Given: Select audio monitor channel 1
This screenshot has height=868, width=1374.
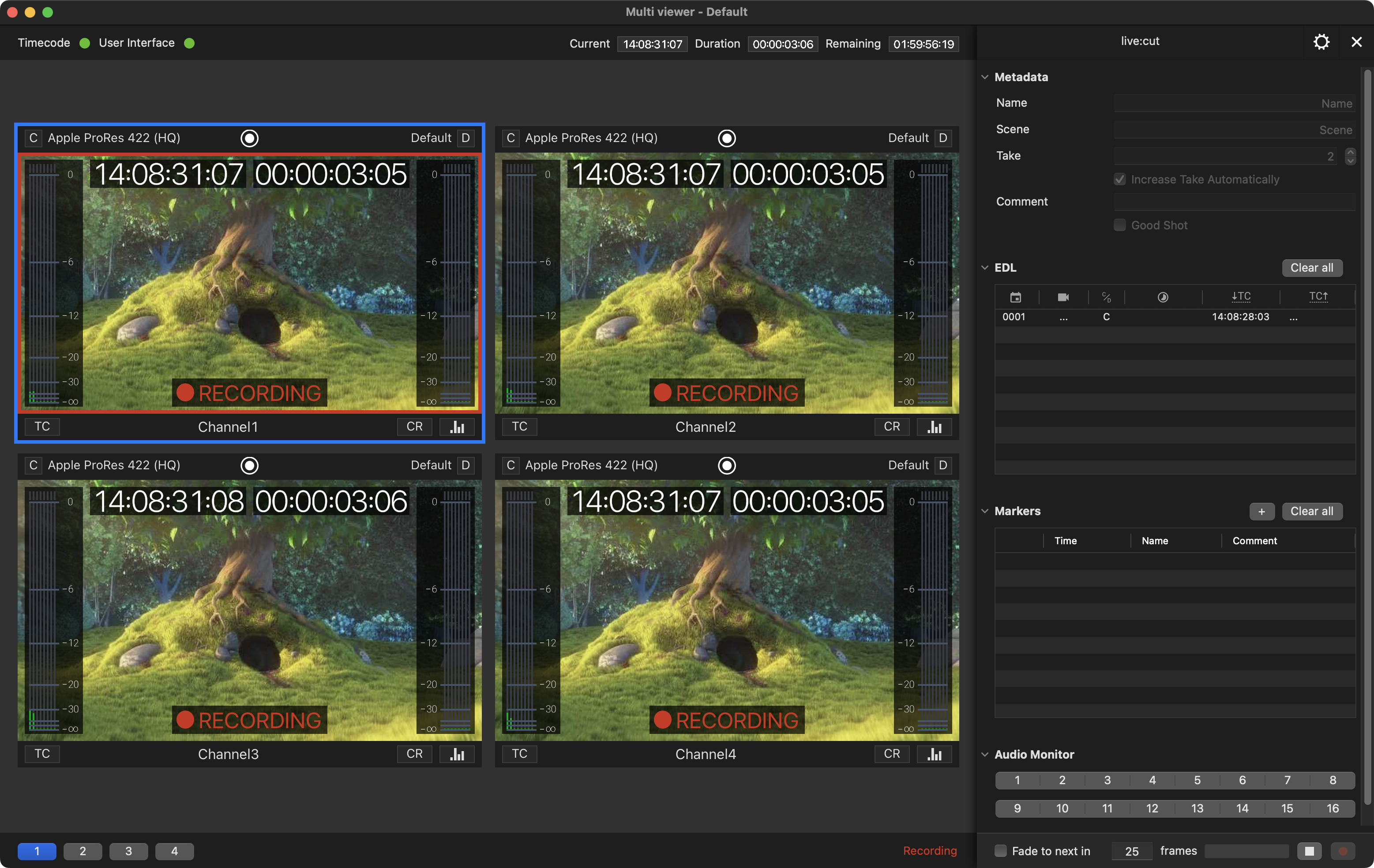Looking at the screenshot, I should [1017, 780].
